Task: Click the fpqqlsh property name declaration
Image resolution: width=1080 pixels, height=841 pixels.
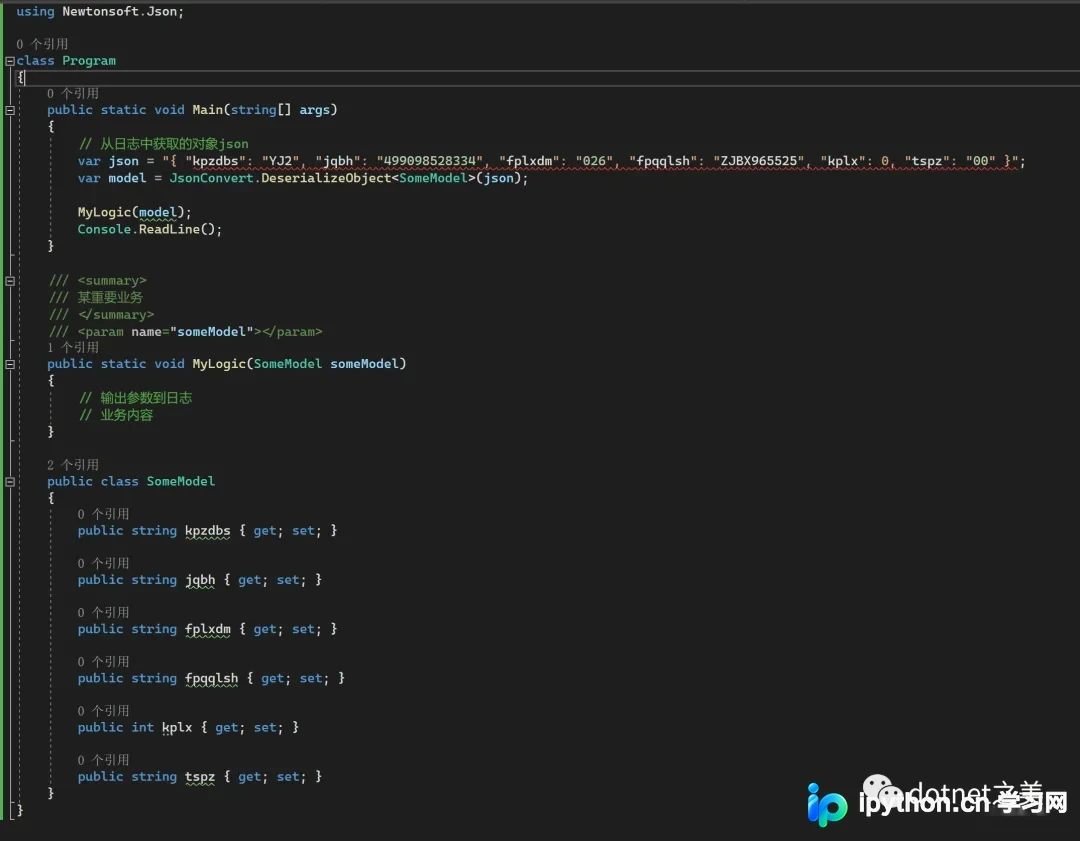Action: (211, 678)
